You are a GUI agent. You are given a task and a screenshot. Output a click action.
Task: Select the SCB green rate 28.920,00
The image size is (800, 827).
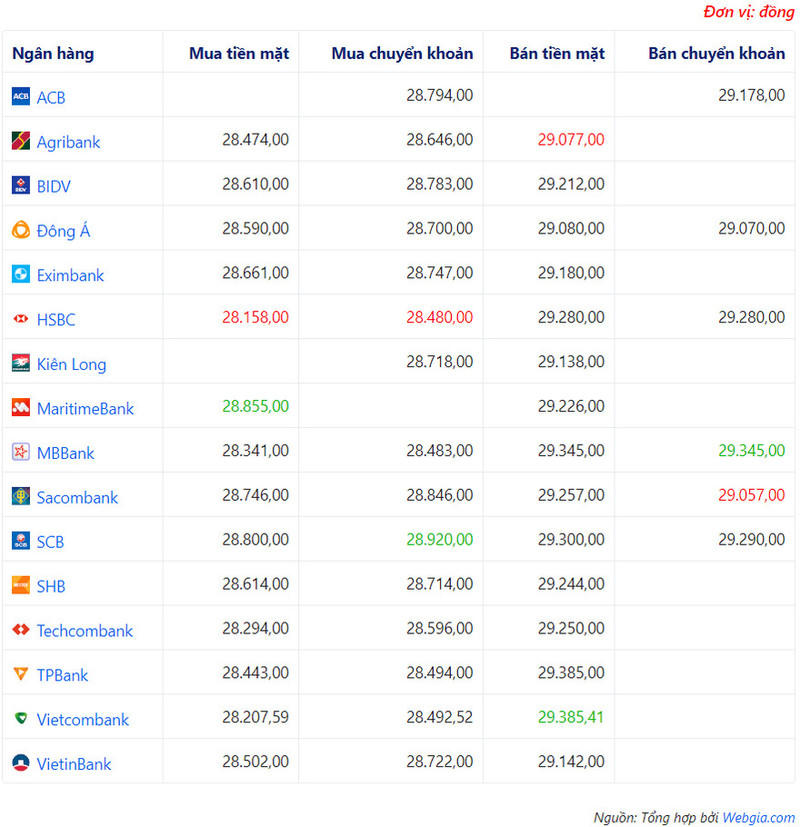tap(439, 539)
